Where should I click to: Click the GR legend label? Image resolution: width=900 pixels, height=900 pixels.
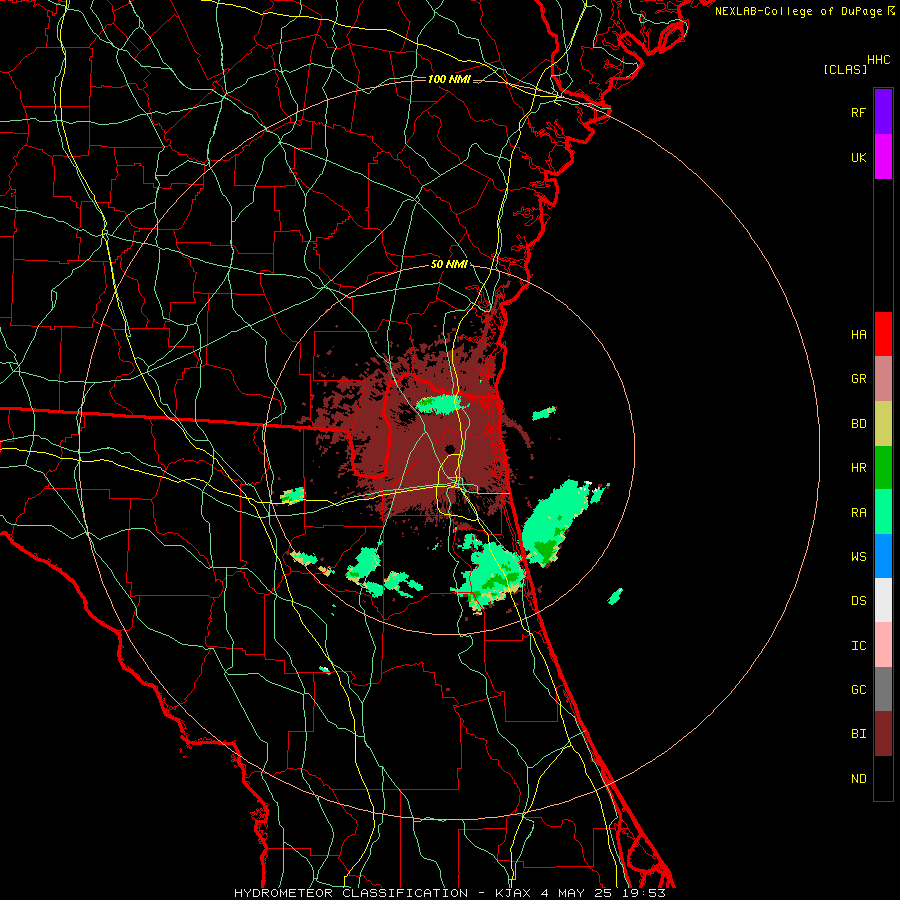click(x=858, y=379)
